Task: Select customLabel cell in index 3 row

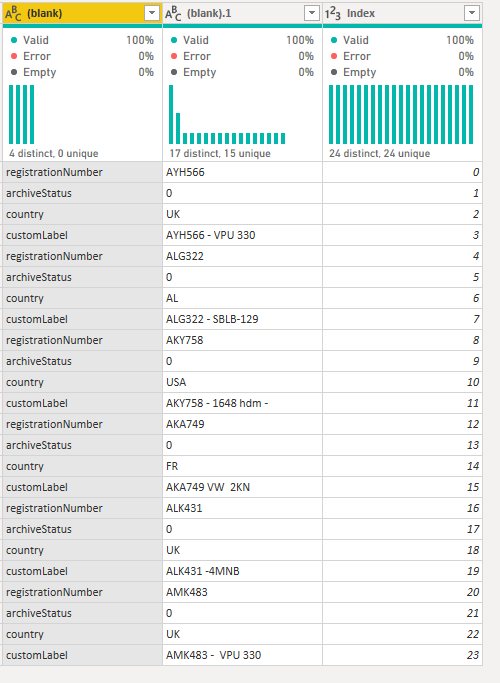Action: tap(82, 235)
